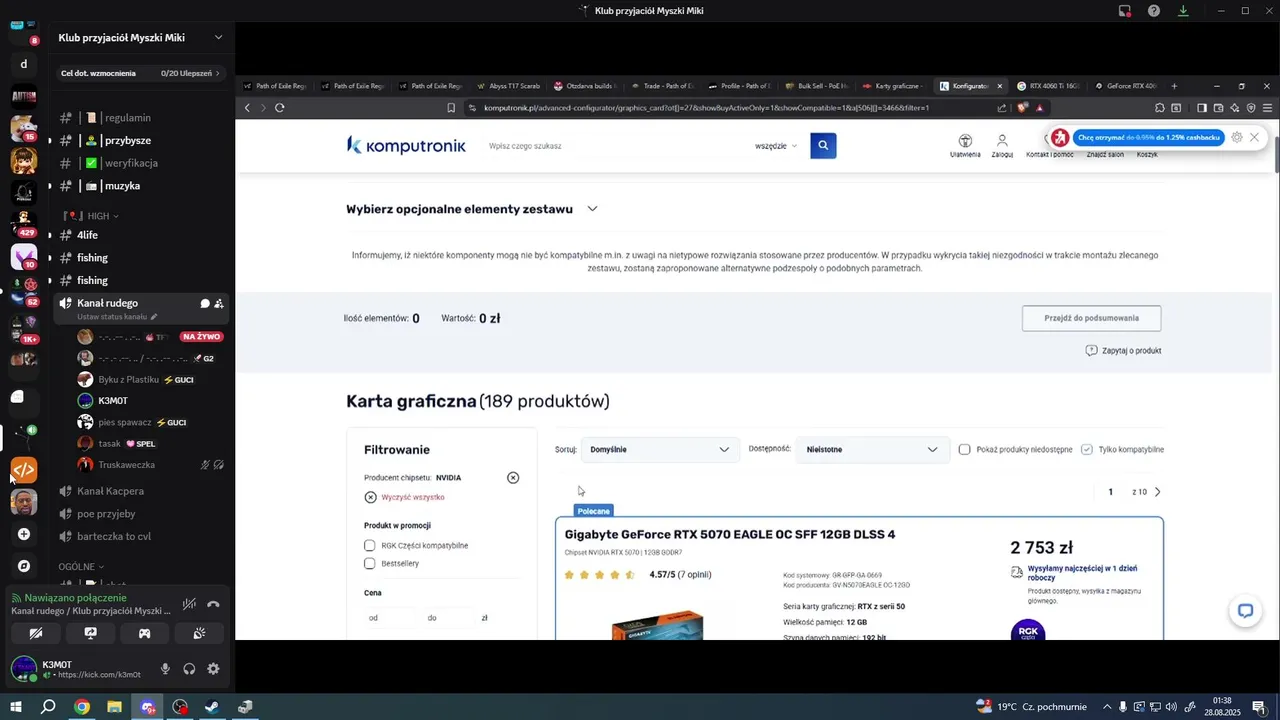Image resolution: width=1280 pixels, height=720 pixels.
Task: Check Bestsellery filter checkbox
Action: tap(370, 564)
